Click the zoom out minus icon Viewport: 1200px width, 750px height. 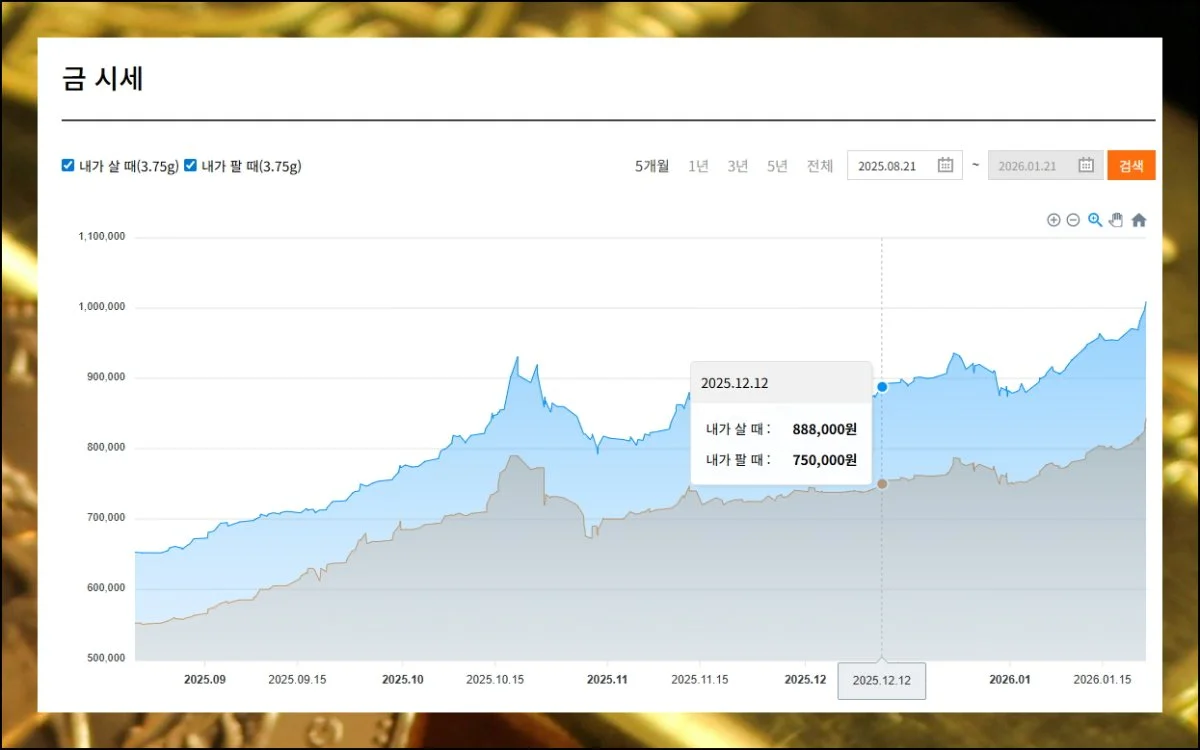[1073, 220]
